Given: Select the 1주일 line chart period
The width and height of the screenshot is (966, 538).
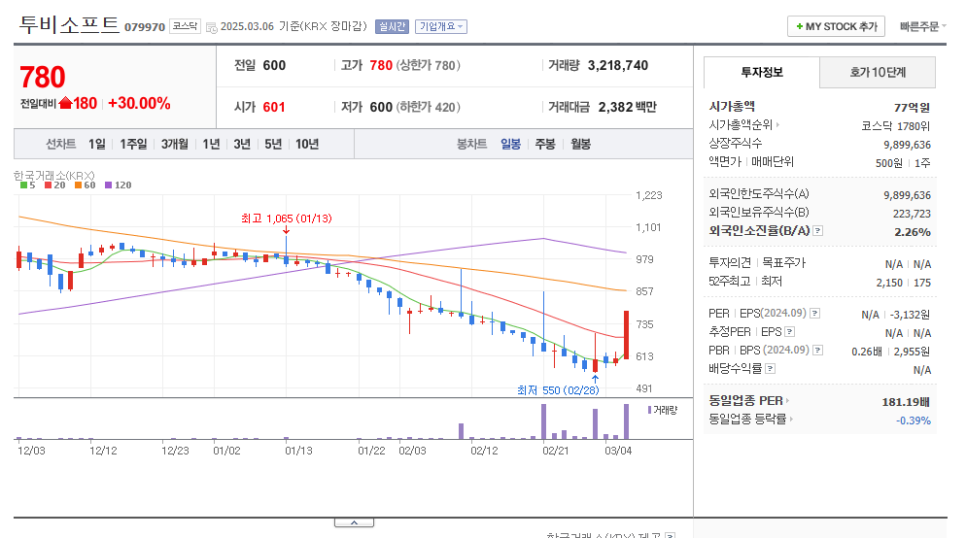Looking at the screenshot, I should (x=133, y=144).
